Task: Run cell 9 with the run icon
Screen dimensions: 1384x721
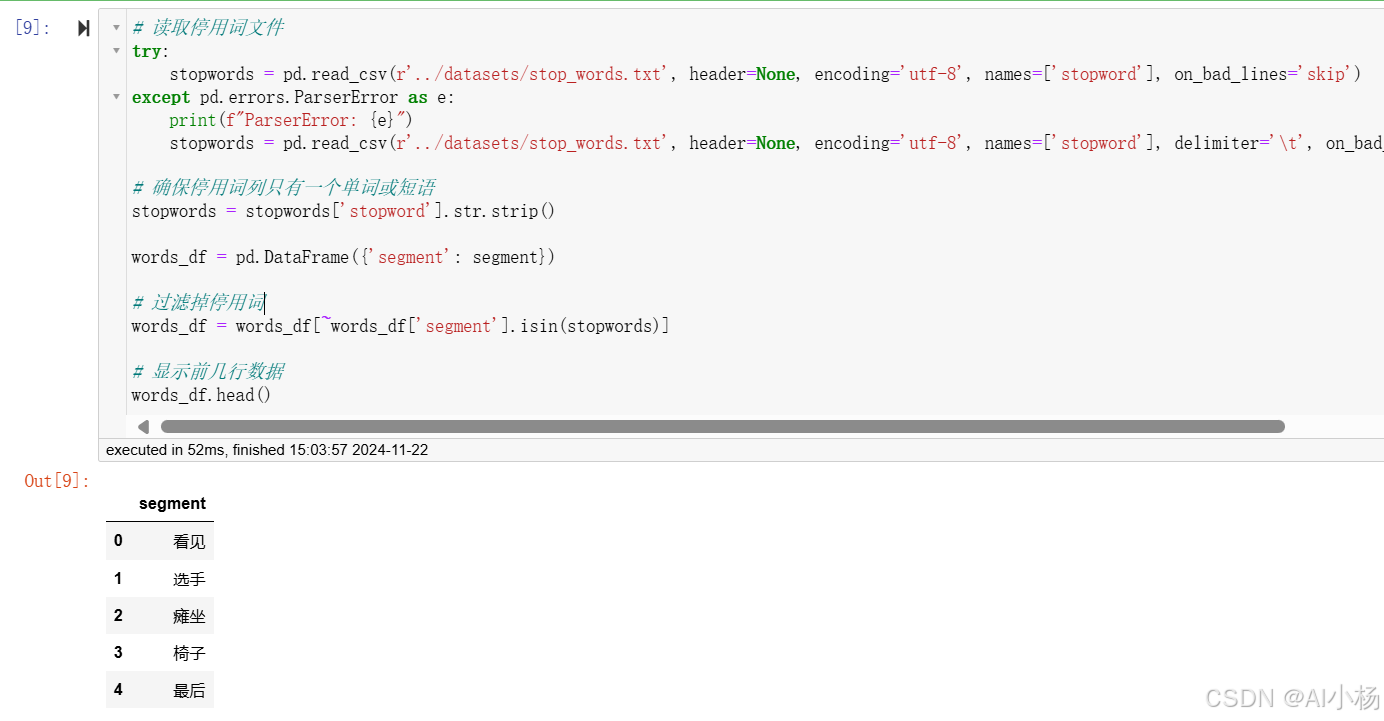Action: [x=84, y=28]
